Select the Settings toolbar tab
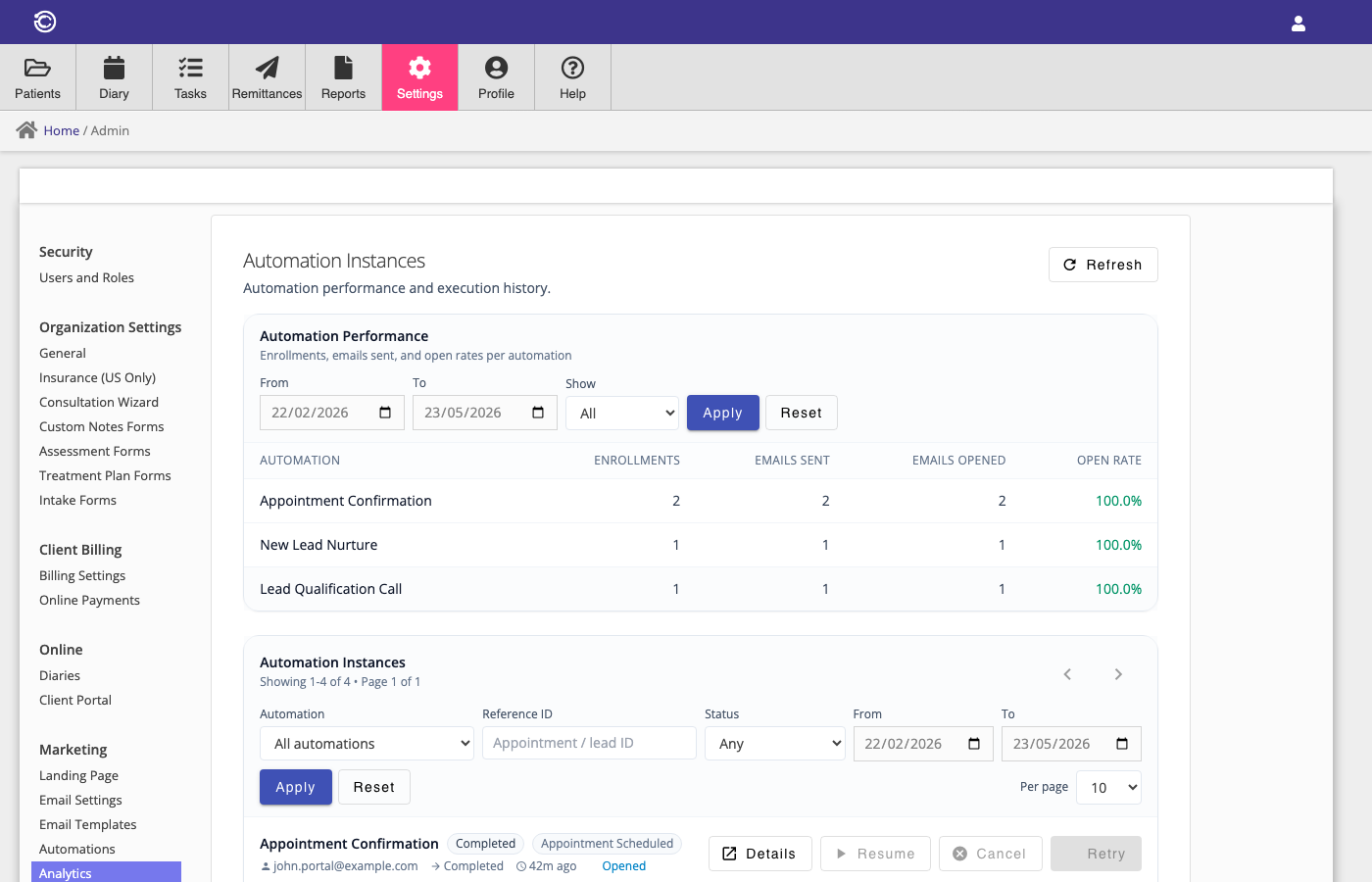The height and width of the screenshot is (882, 1372). (420, 77)
